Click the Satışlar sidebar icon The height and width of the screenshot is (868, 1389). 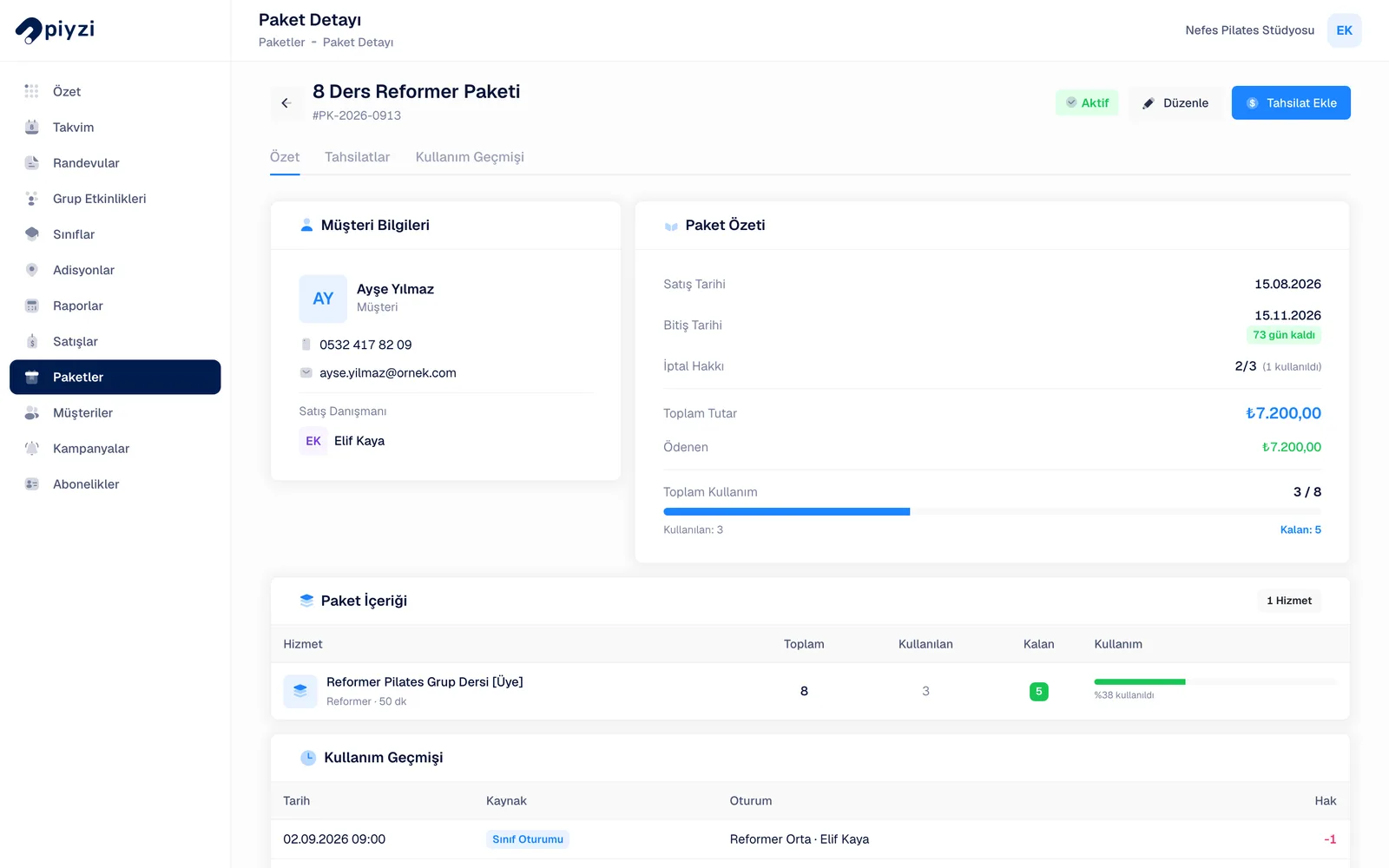pyautogui.click(x=32, y=341)
